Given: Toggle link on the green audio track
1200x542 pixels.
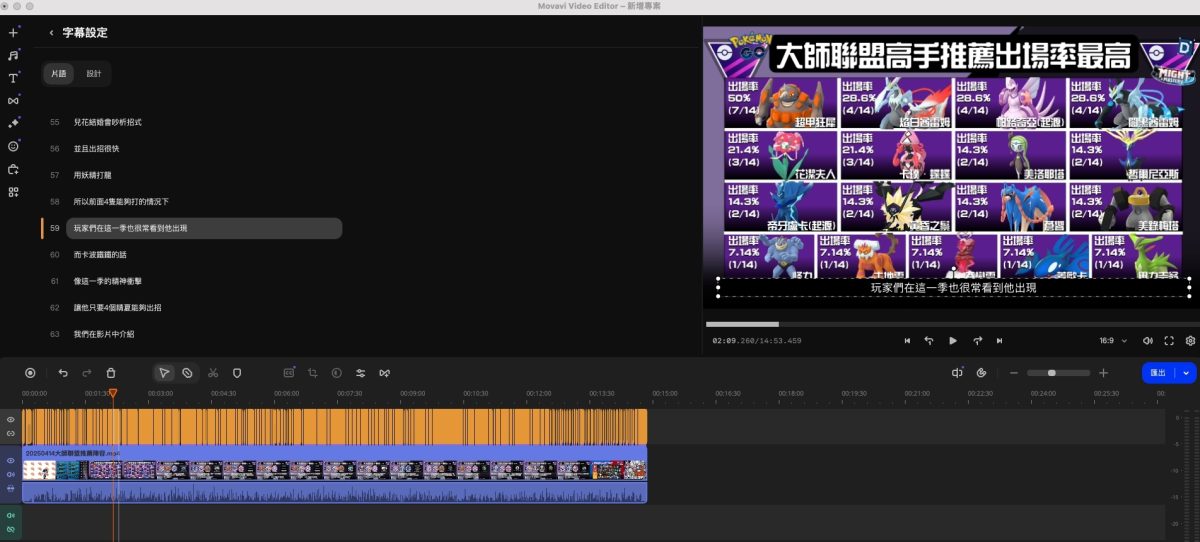Looking at the screenshot, I should [11, 528].
